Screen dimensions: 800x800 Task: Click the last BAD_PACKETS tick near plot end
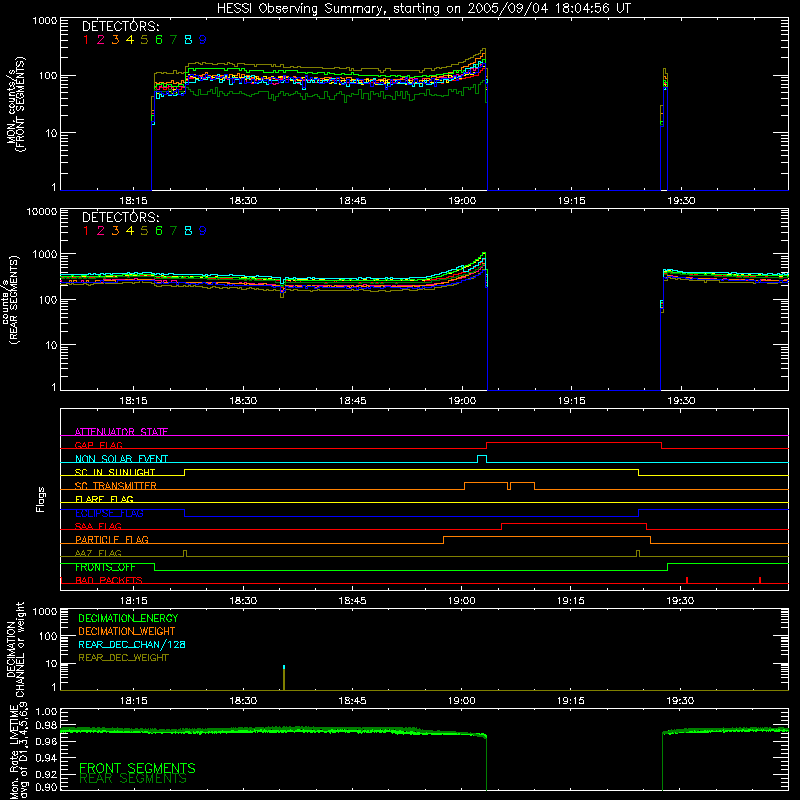760,580
